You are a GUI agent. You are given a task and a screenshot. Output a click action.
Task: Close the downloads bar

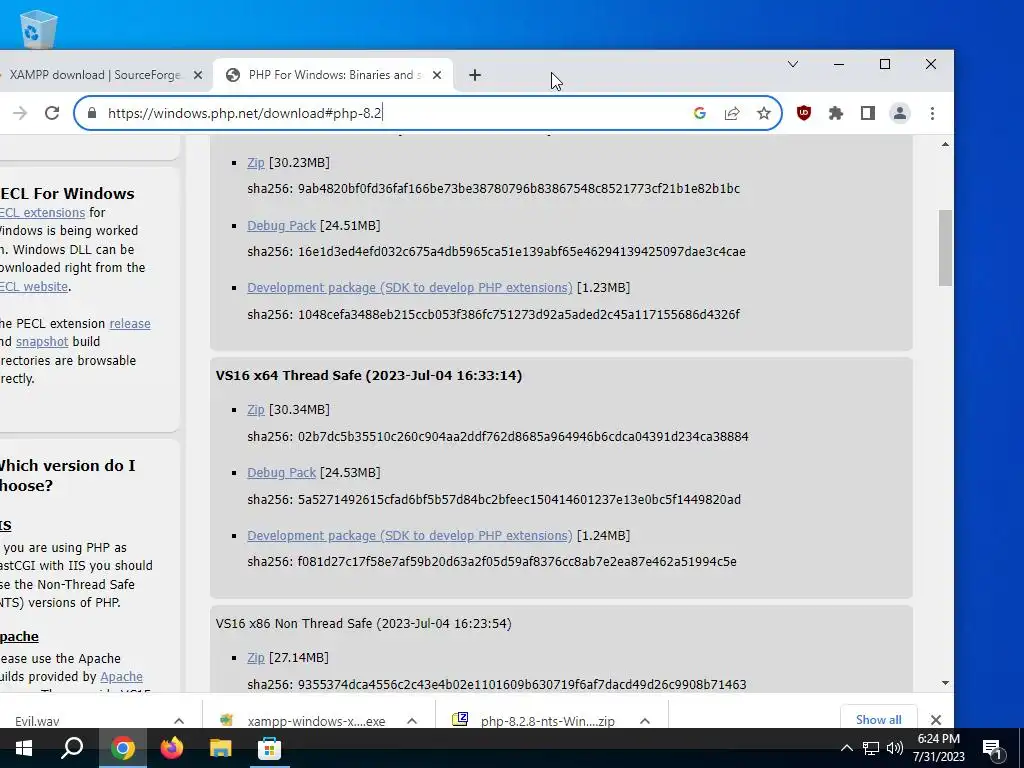(x=936, y=720)
